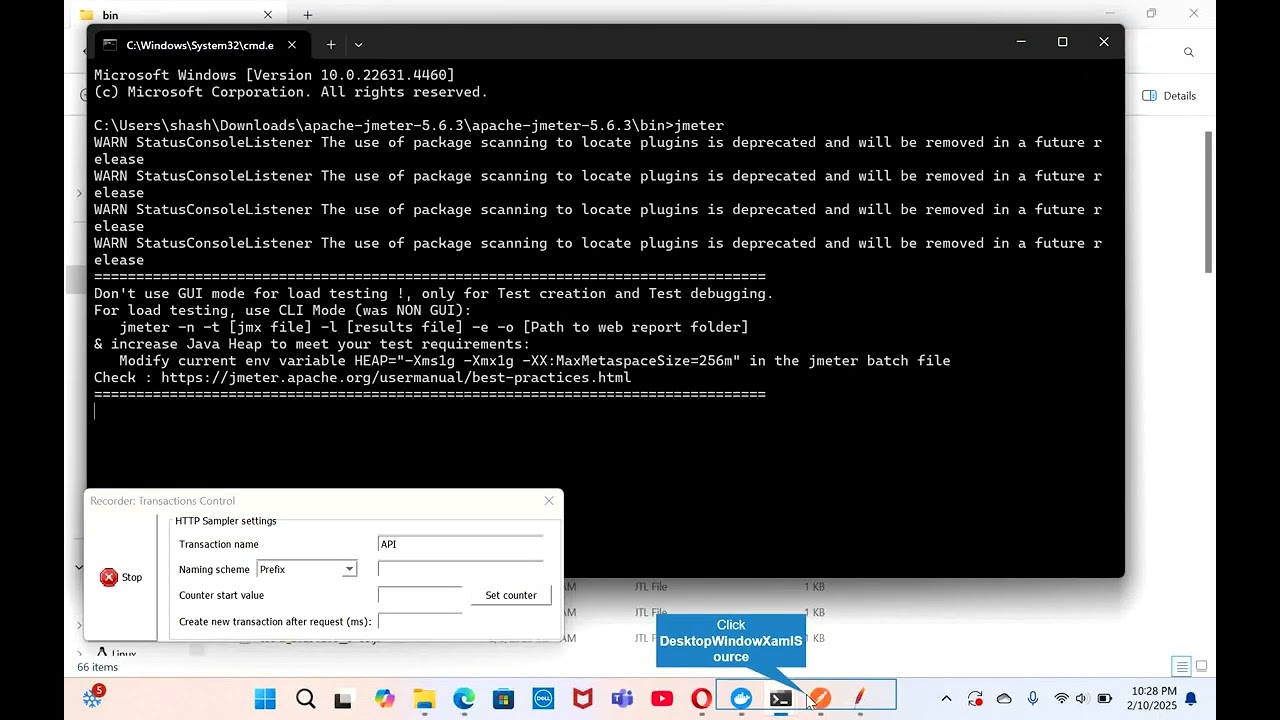Click the new transaction delay (ms) field
This screenshot has height=720, width=1280.
[420, 621]
